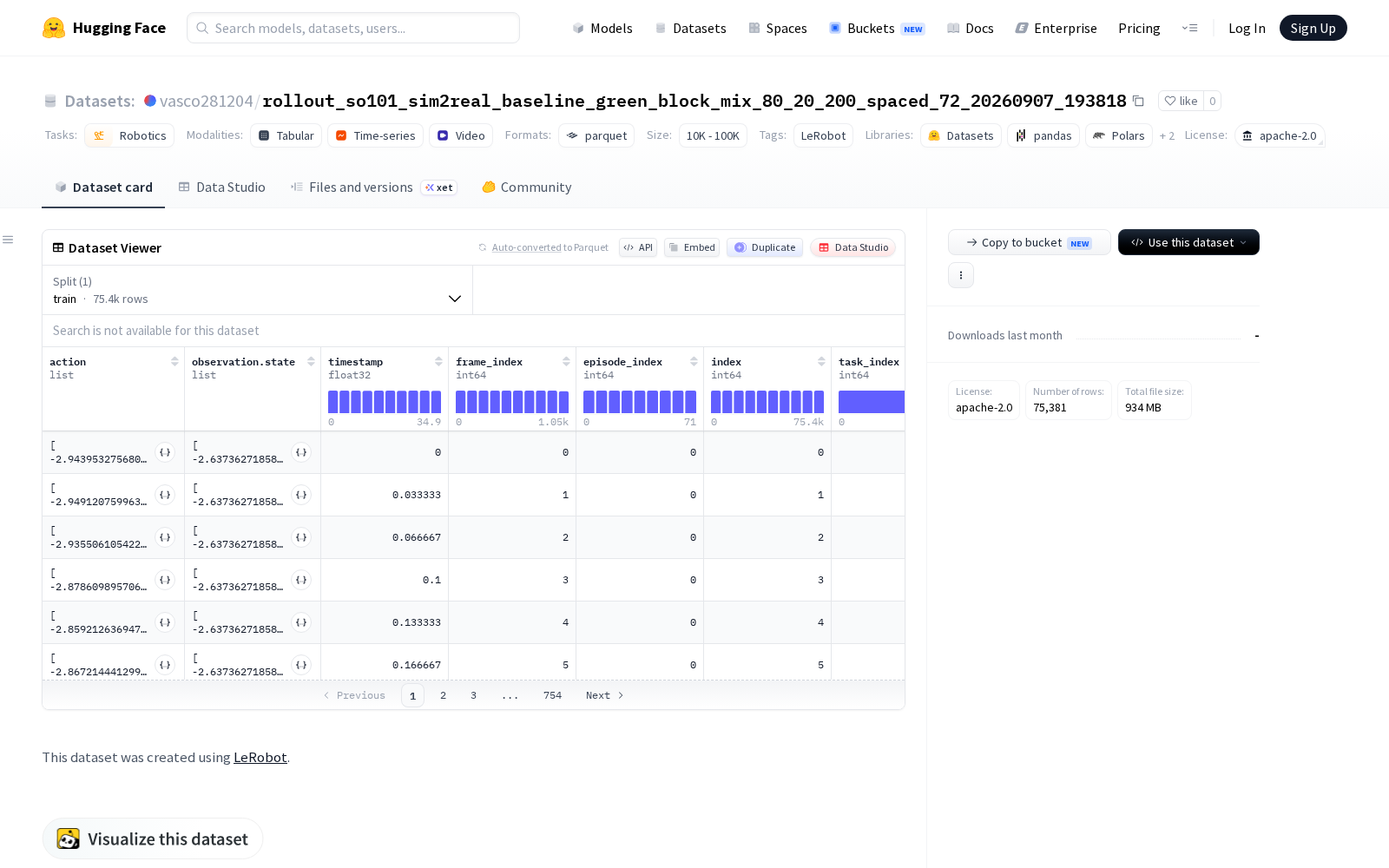Copy dataset name with the copy icon
This screenshot has width=1389, height=868.
click(1138, 102)
